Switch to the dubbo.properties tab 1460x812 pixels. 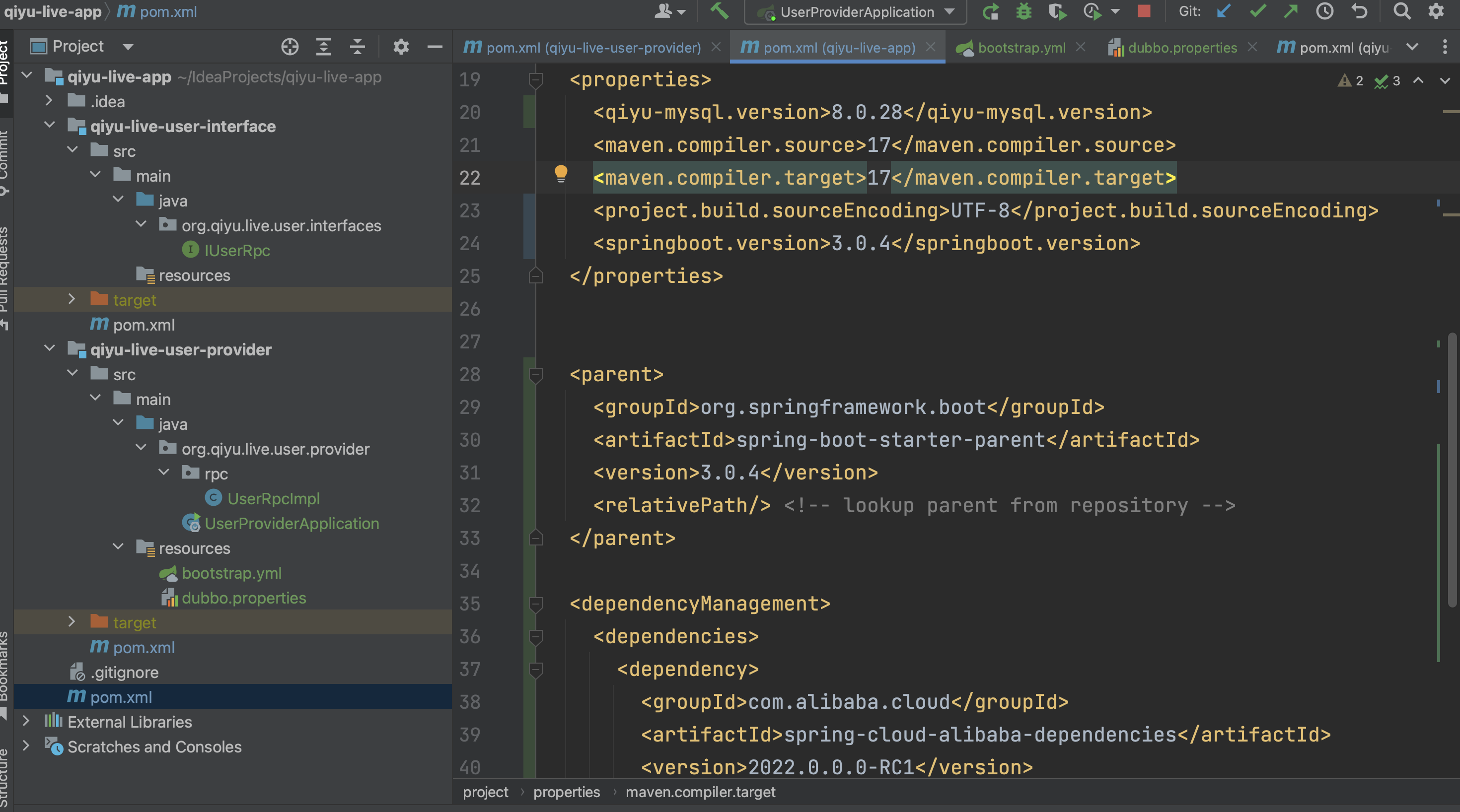(x=1182, y=48)
